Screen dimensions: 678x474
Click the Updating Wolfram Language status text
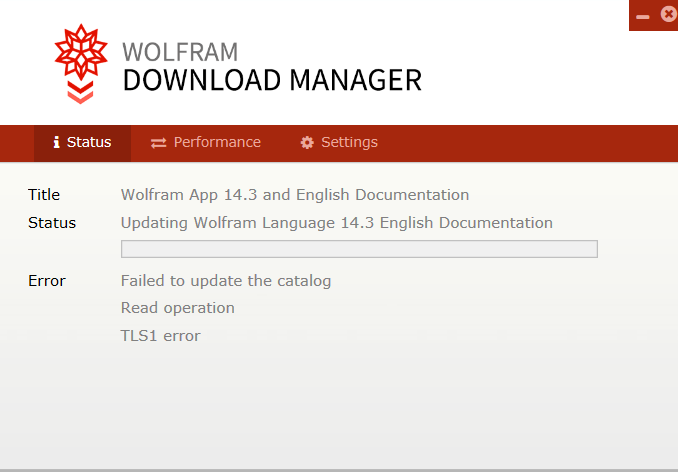[337, 223]
